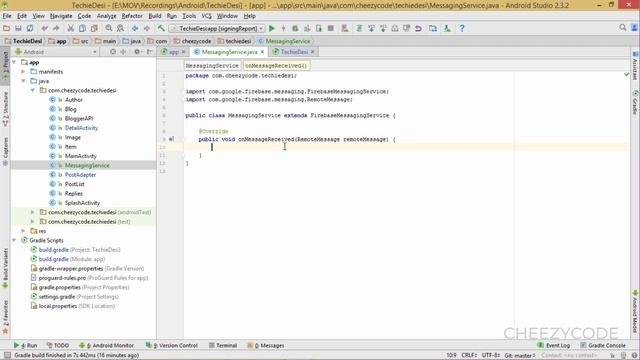This screenshot has width=640, height=360.
Task: Click the MessagingService breadcrumb in navigation bar
Action: pos(284,41)
